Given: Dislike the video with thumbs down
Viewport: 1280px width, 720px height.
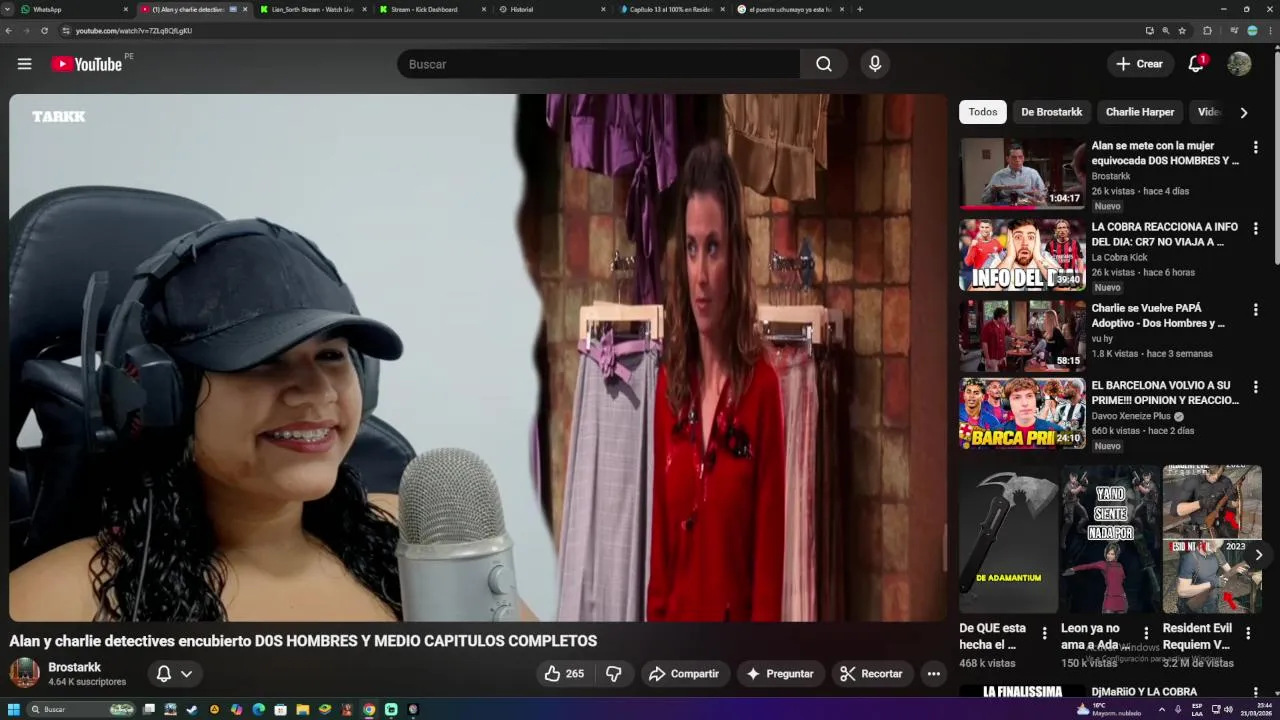Looking at the screenshot, I should pyautogui.click(x=614, y=674).
